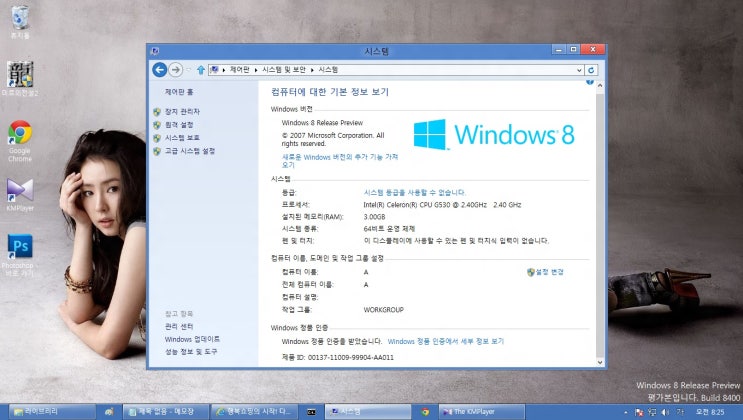Open the taskbar clock showing 8:25
The image size is (743, 420).
point(710,412)
